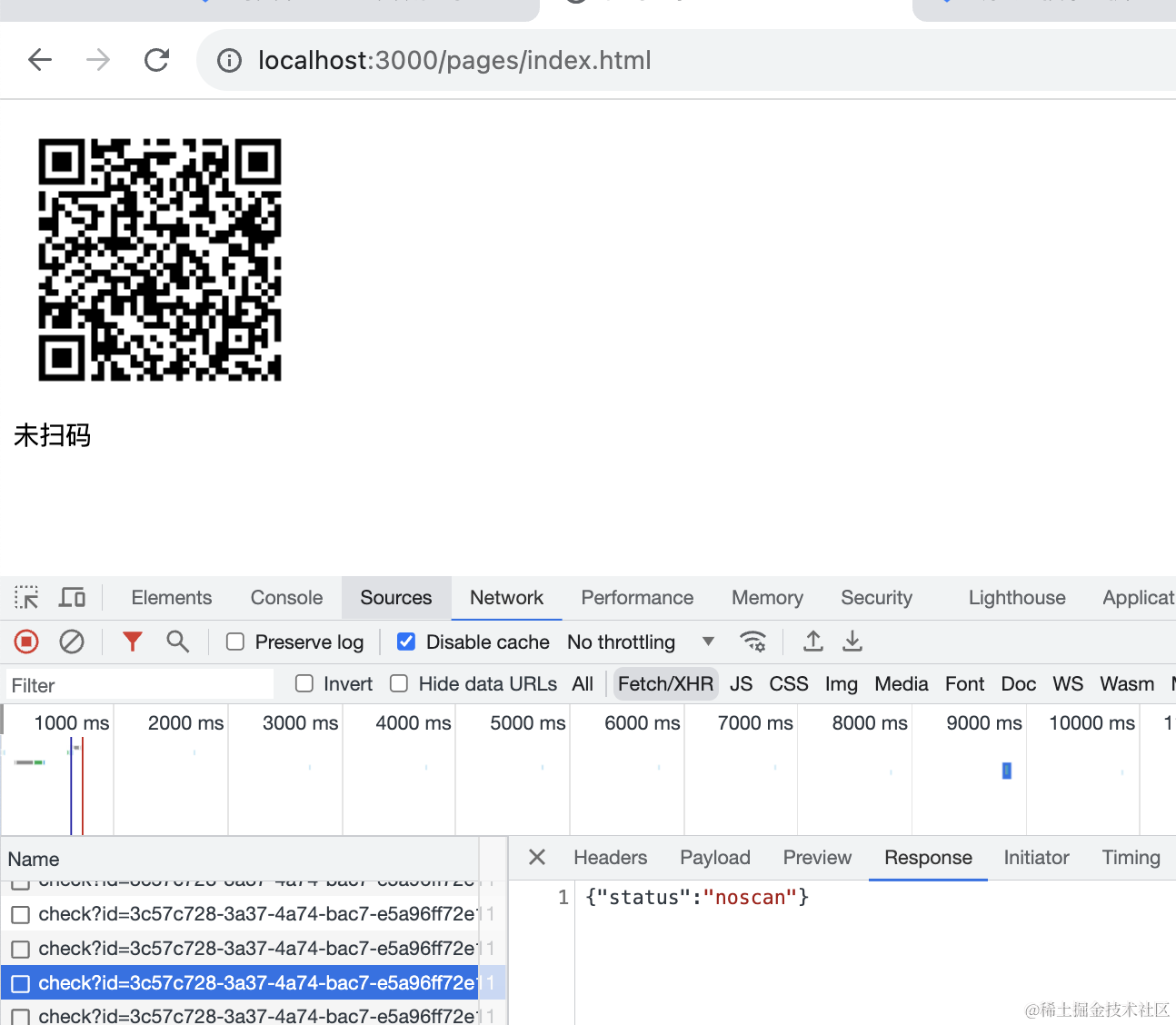
Task: Toggle the network filter funnel icon
Action: (x=133, y=642)
